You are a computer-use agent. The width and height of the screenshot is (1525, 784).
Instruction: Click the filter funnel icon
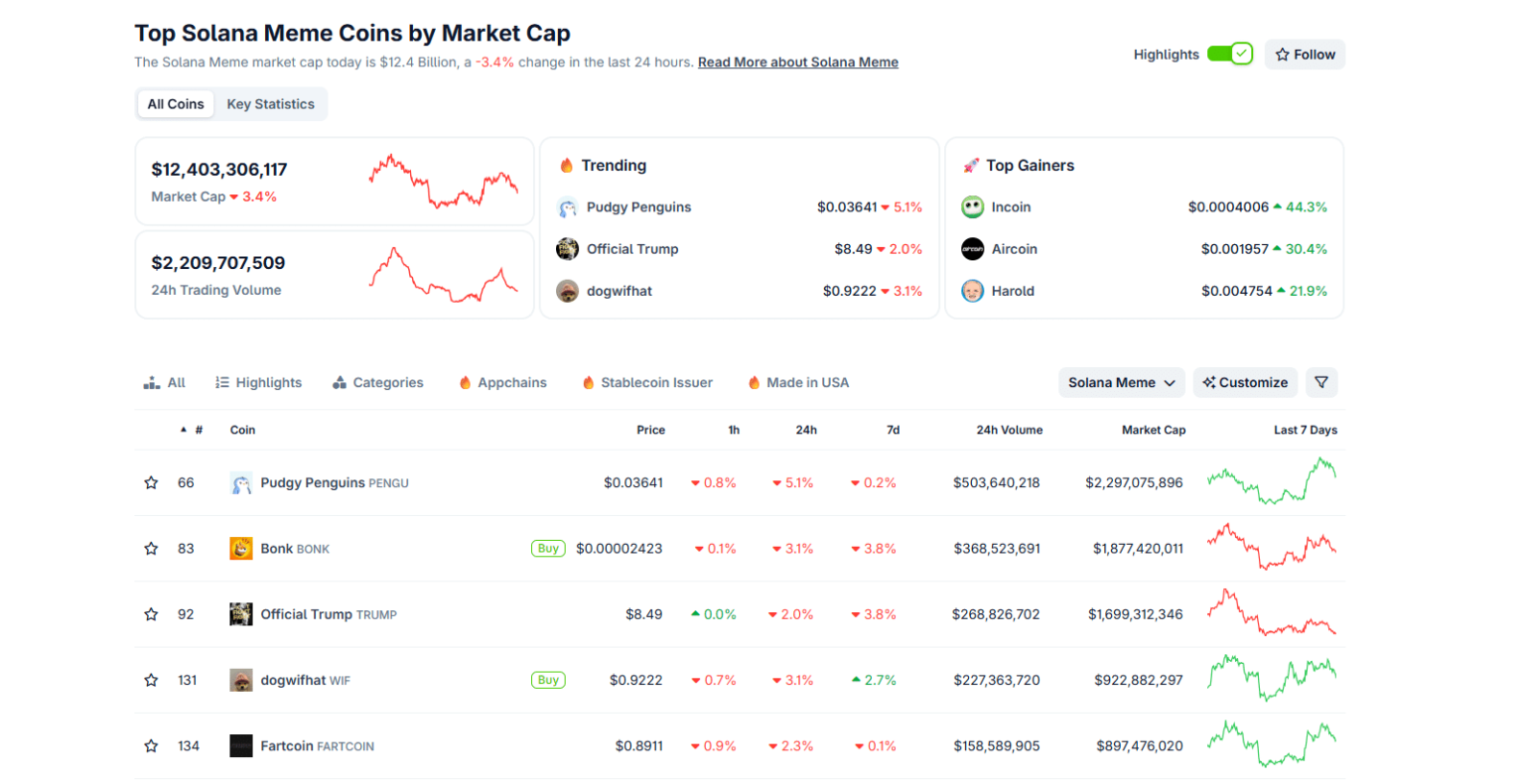point(1321,382)
